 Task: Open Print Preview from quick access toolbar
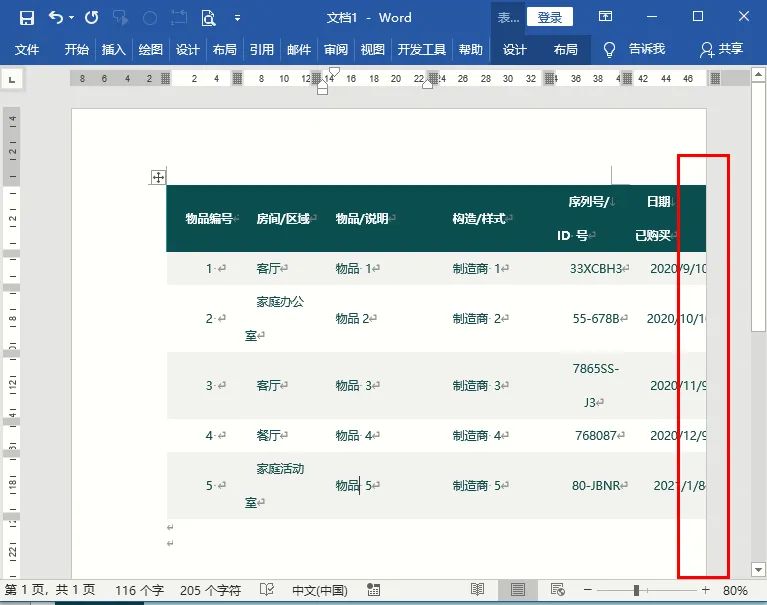208,18
